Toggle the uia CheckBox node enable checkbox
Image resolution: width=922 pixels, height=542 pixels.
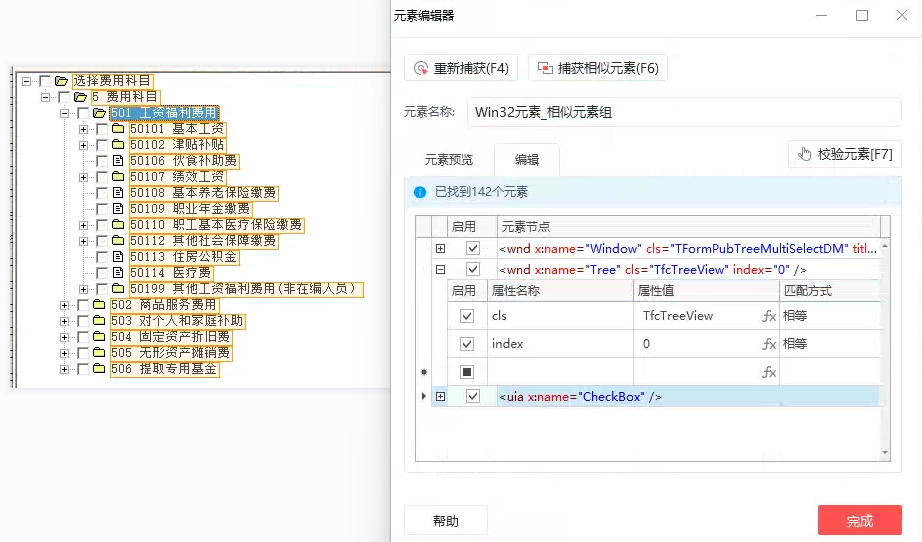(x=473, y=397)
